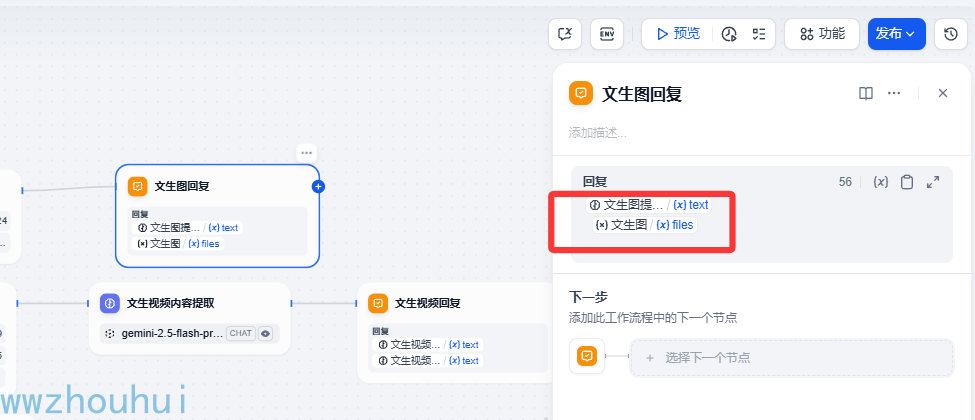Expand the 回复 editor to fullscreen

(933, 182)
